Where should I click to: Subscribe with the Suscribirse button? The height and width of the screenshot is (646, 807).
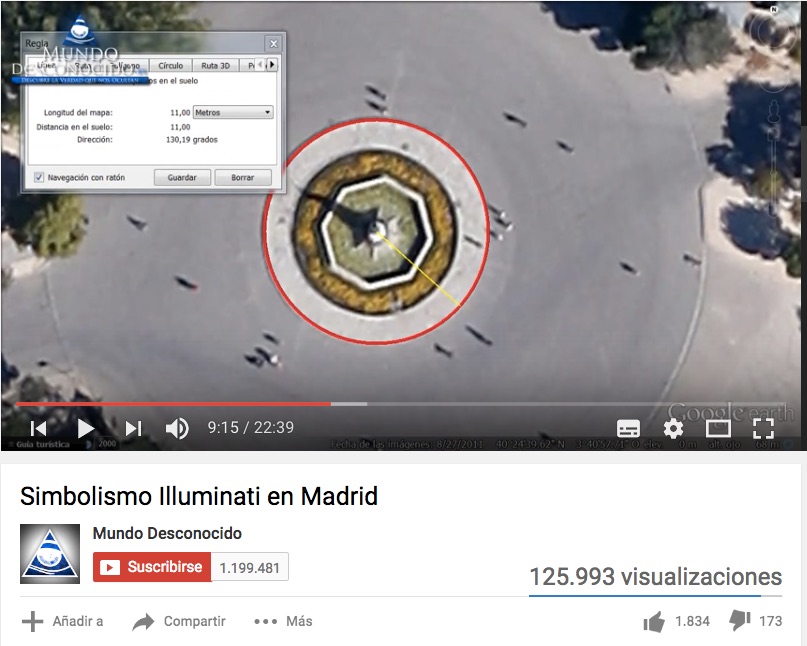(x=152, y=567)
